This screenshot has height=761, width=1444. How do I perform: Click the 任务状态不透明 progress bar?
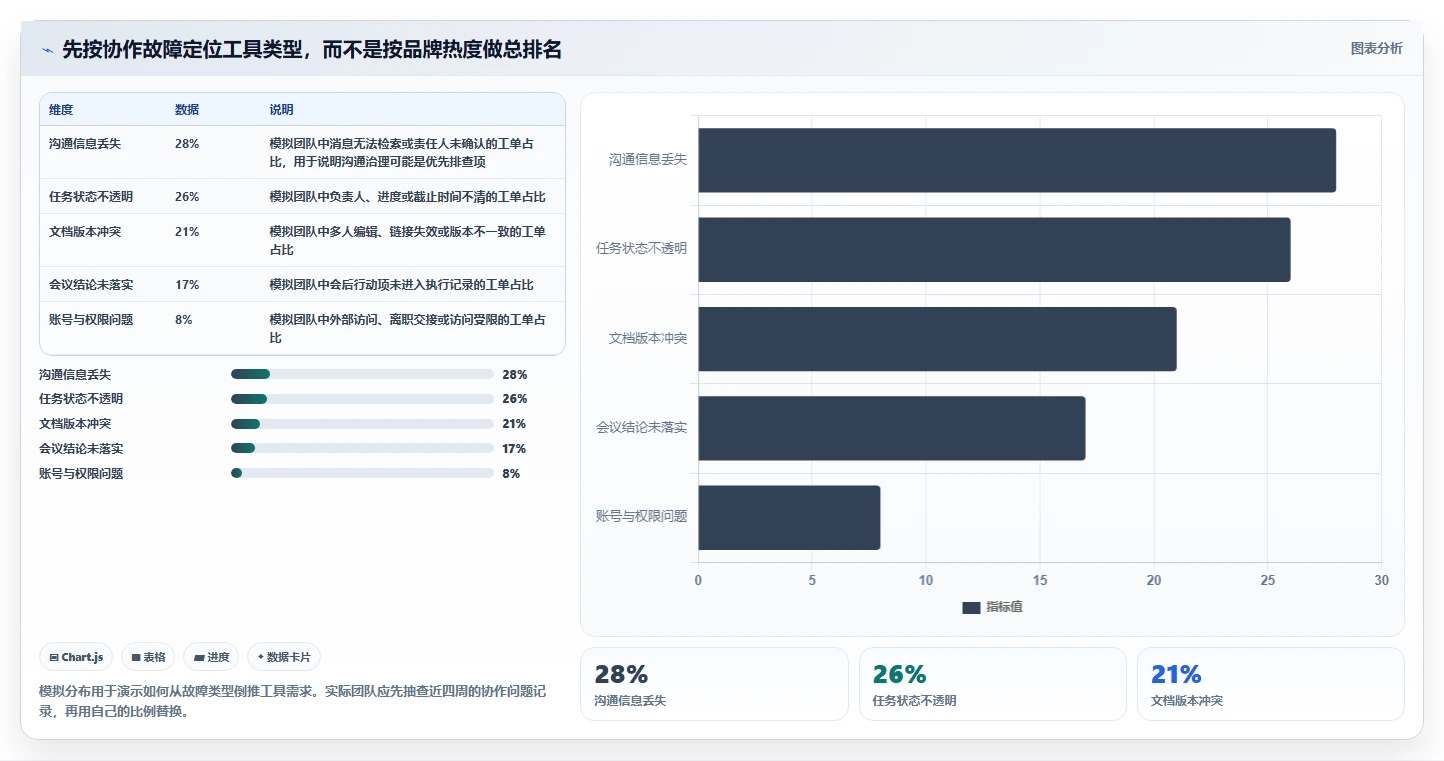coord(362,399)
